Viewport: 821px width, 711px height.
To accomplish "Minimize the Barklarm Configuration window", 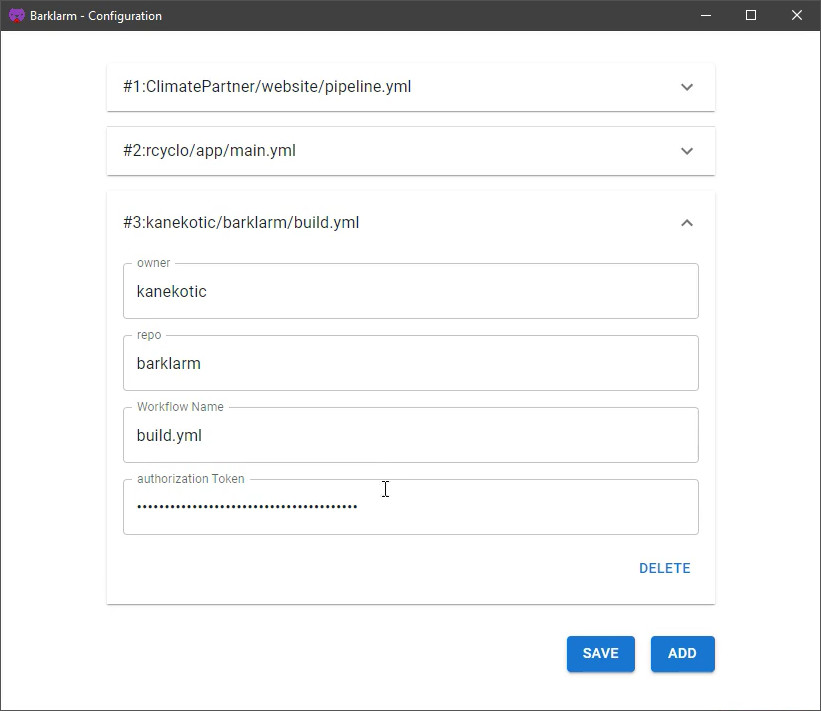I will pyautogui.click(x=706, y=16).
